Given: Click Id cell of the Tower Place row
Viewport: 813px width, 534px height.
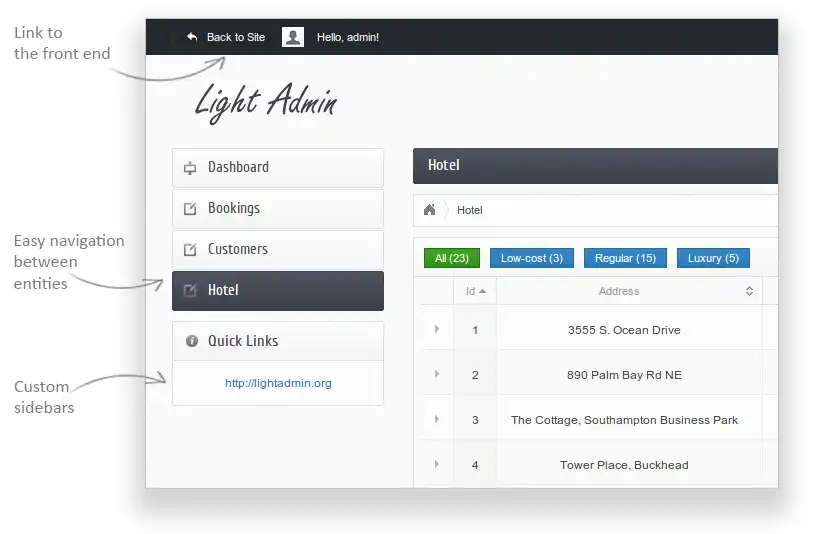Looking at the screenshot, I should 475,463.
